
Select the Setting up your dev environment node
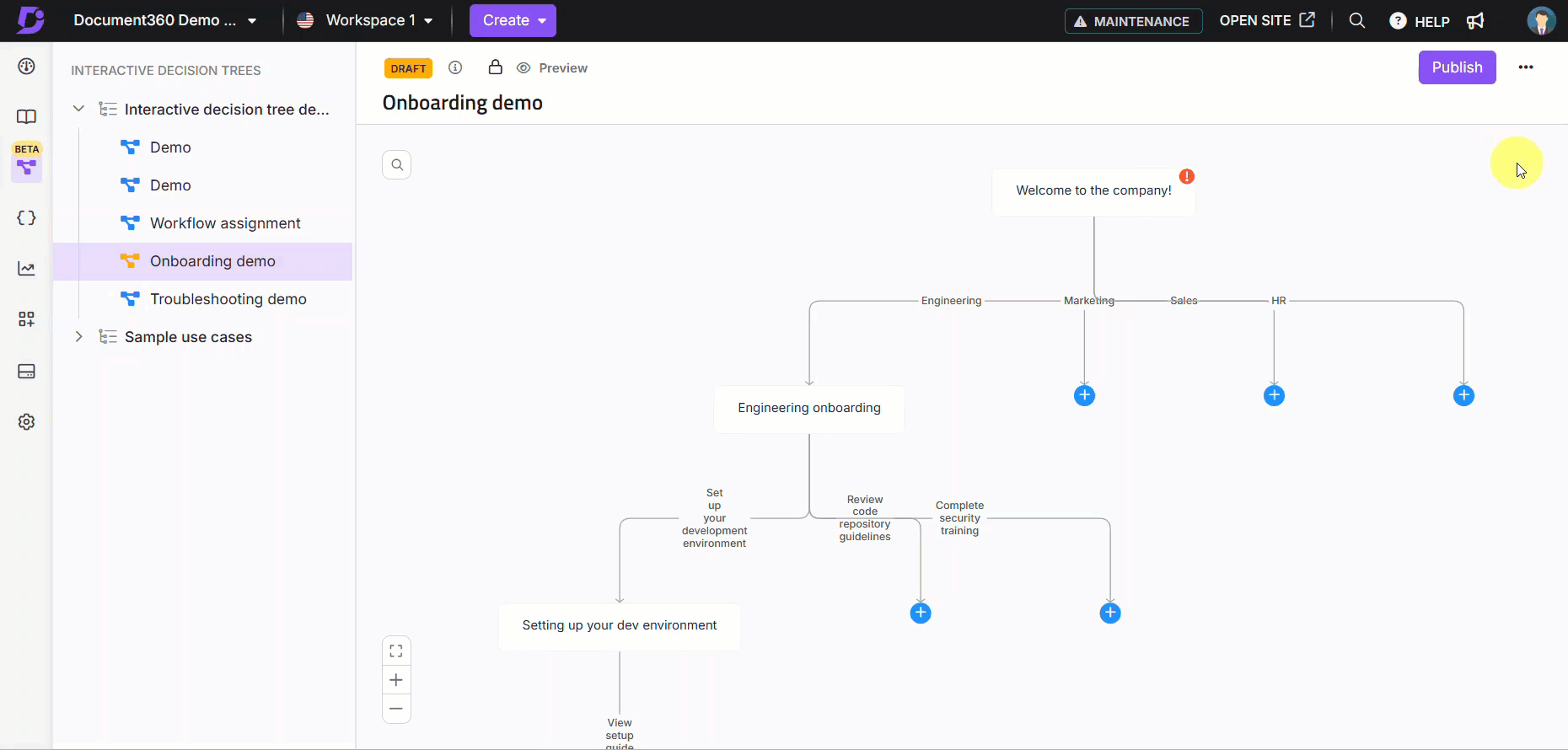tap(620, 626)
